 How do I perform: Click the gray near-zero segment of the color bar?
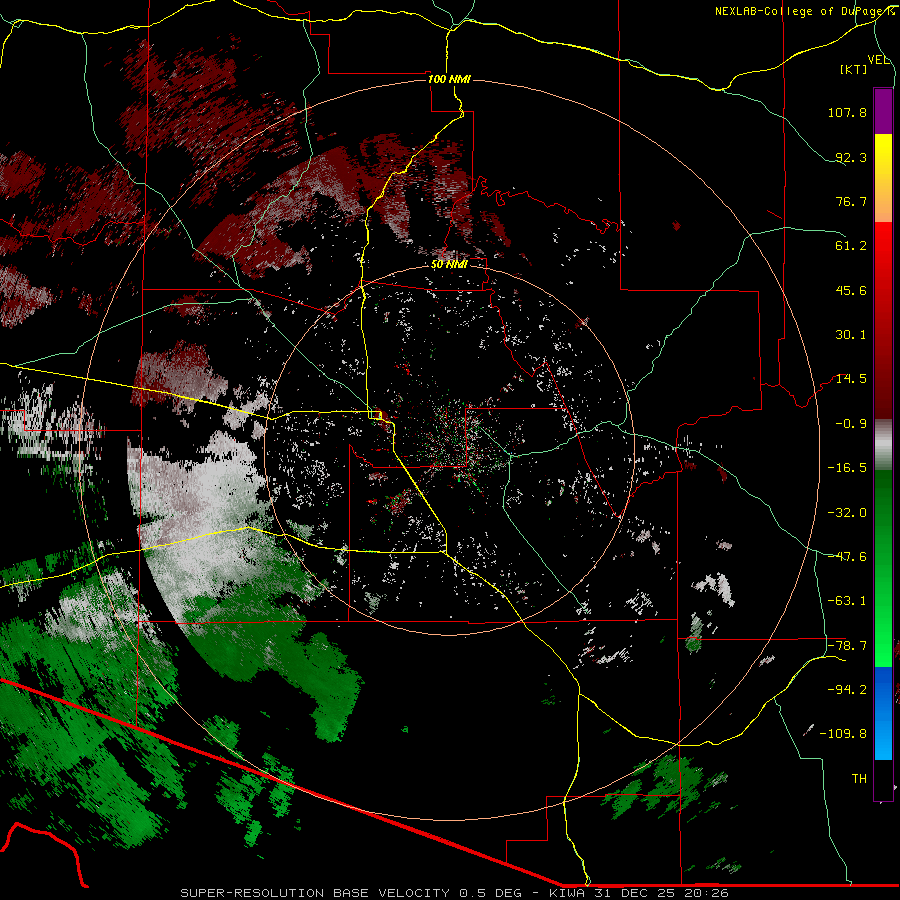coord(883,443)
